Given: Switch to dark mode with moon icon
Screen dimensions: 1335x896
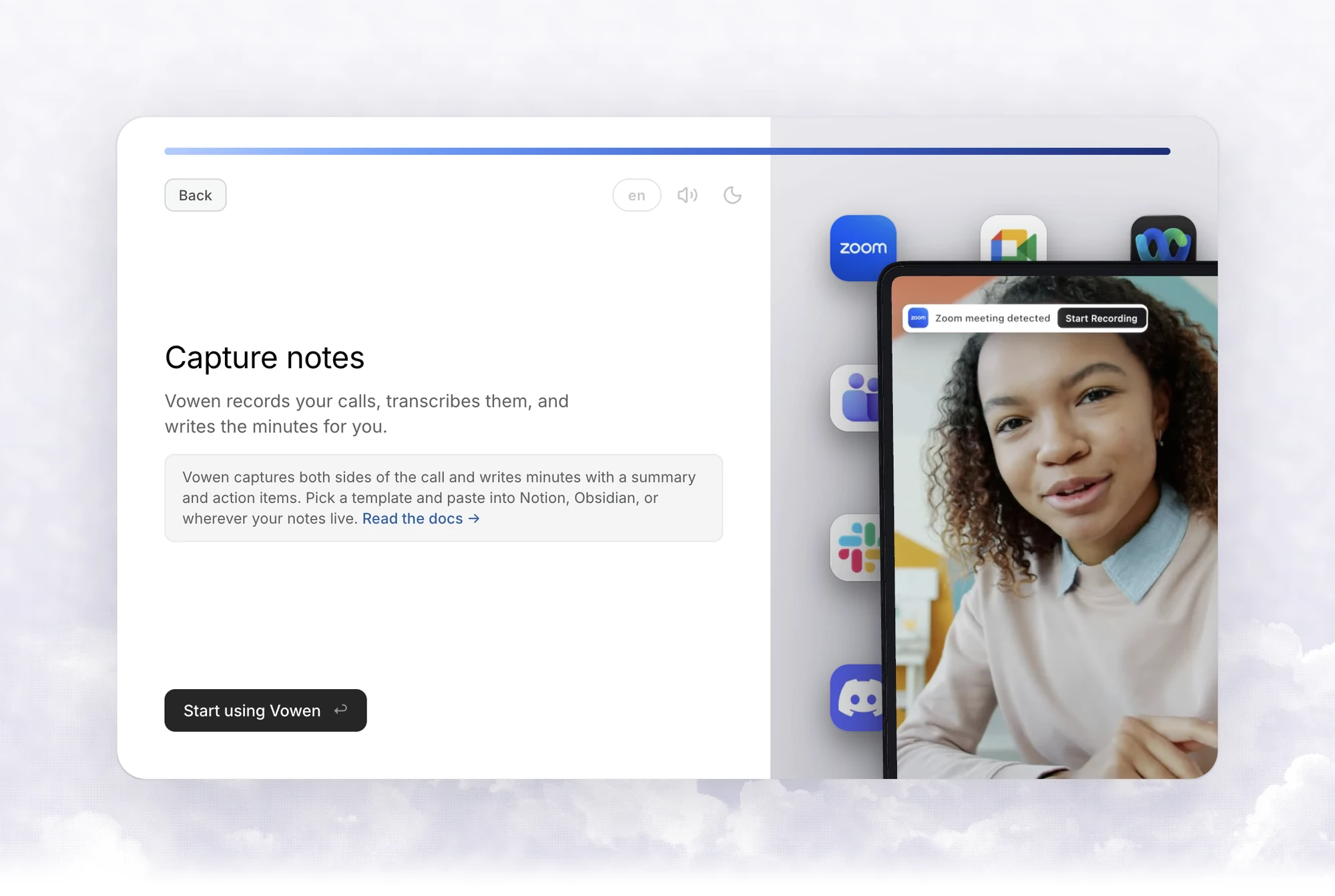Looking at the screenshot, I should tap(732, 195).
